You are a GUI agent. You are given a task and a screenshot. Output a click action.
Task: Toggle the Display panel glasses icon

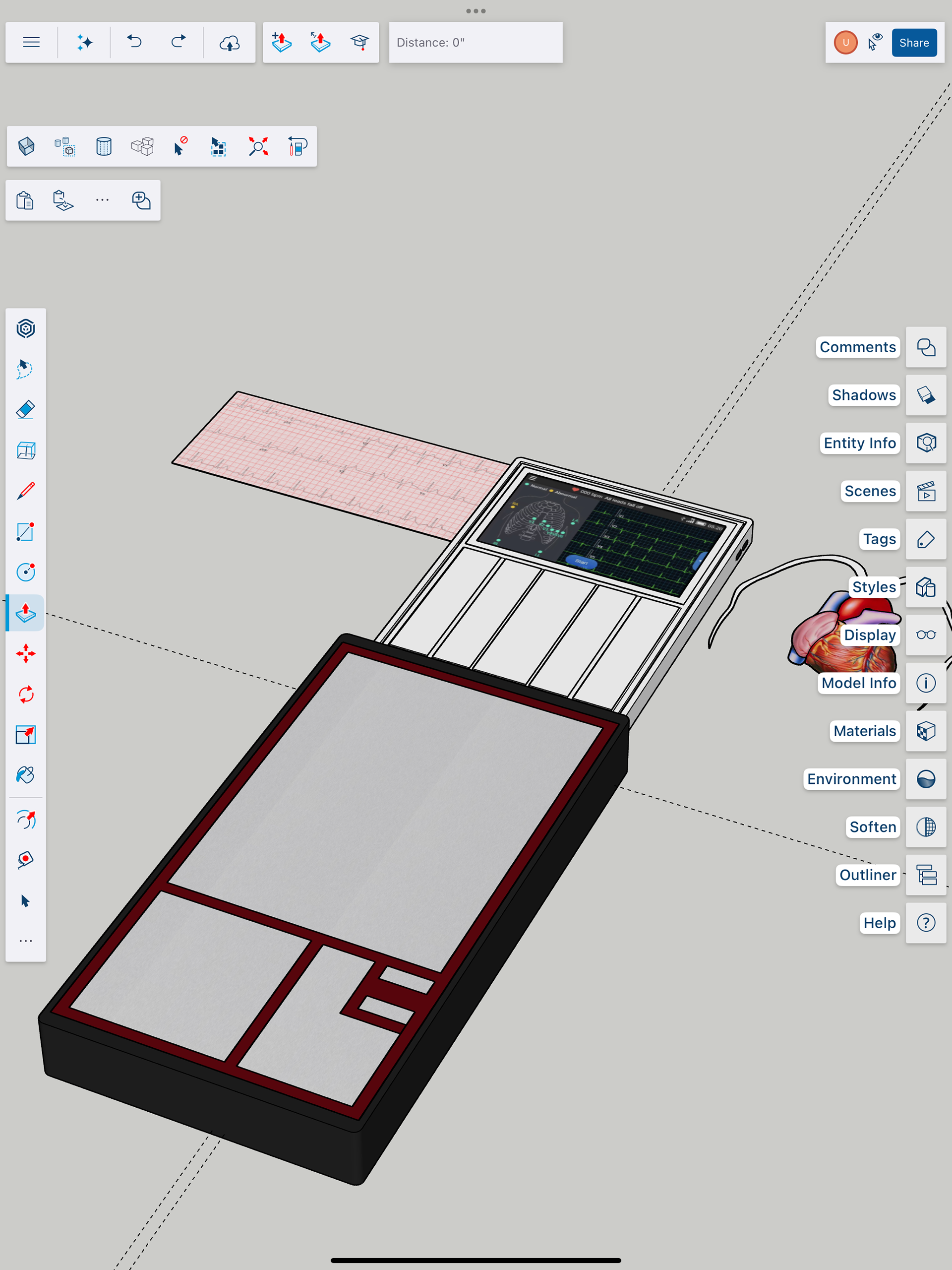926,635
